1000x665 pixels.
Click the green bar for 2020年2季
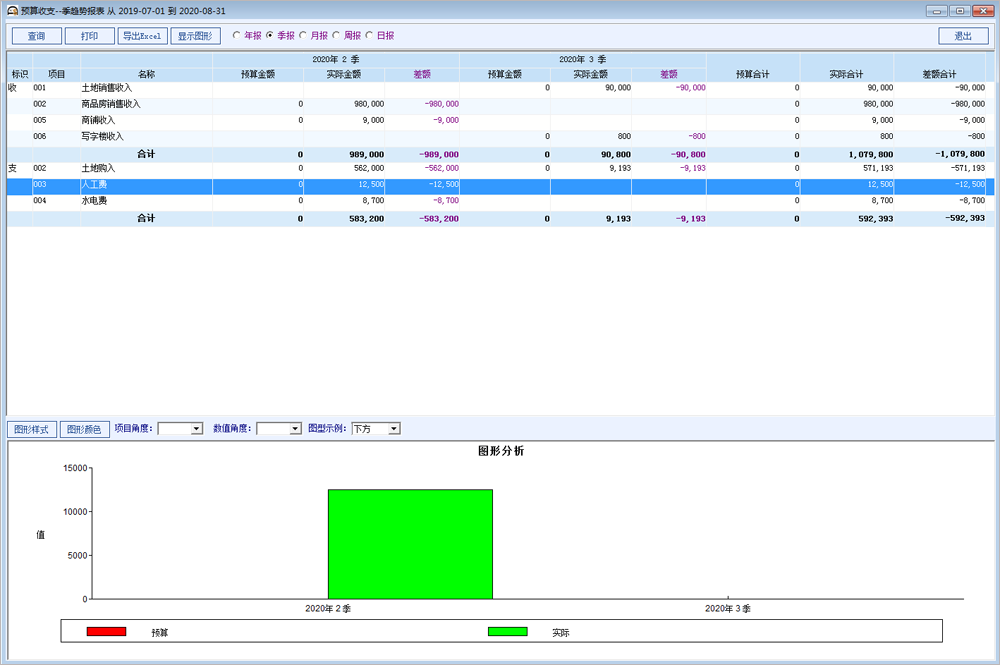410,544
